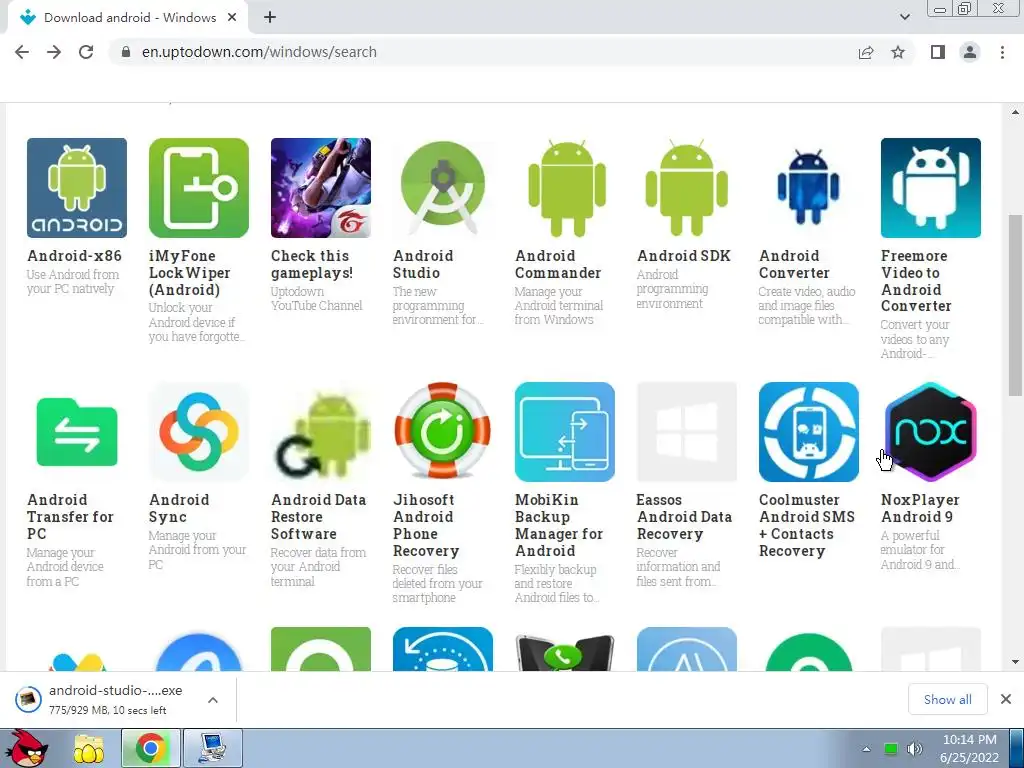The width and height of the screenshot is (1024, 768).
Task: Click the page vertical scrollbar thumb
Action: coord(1015,304)
